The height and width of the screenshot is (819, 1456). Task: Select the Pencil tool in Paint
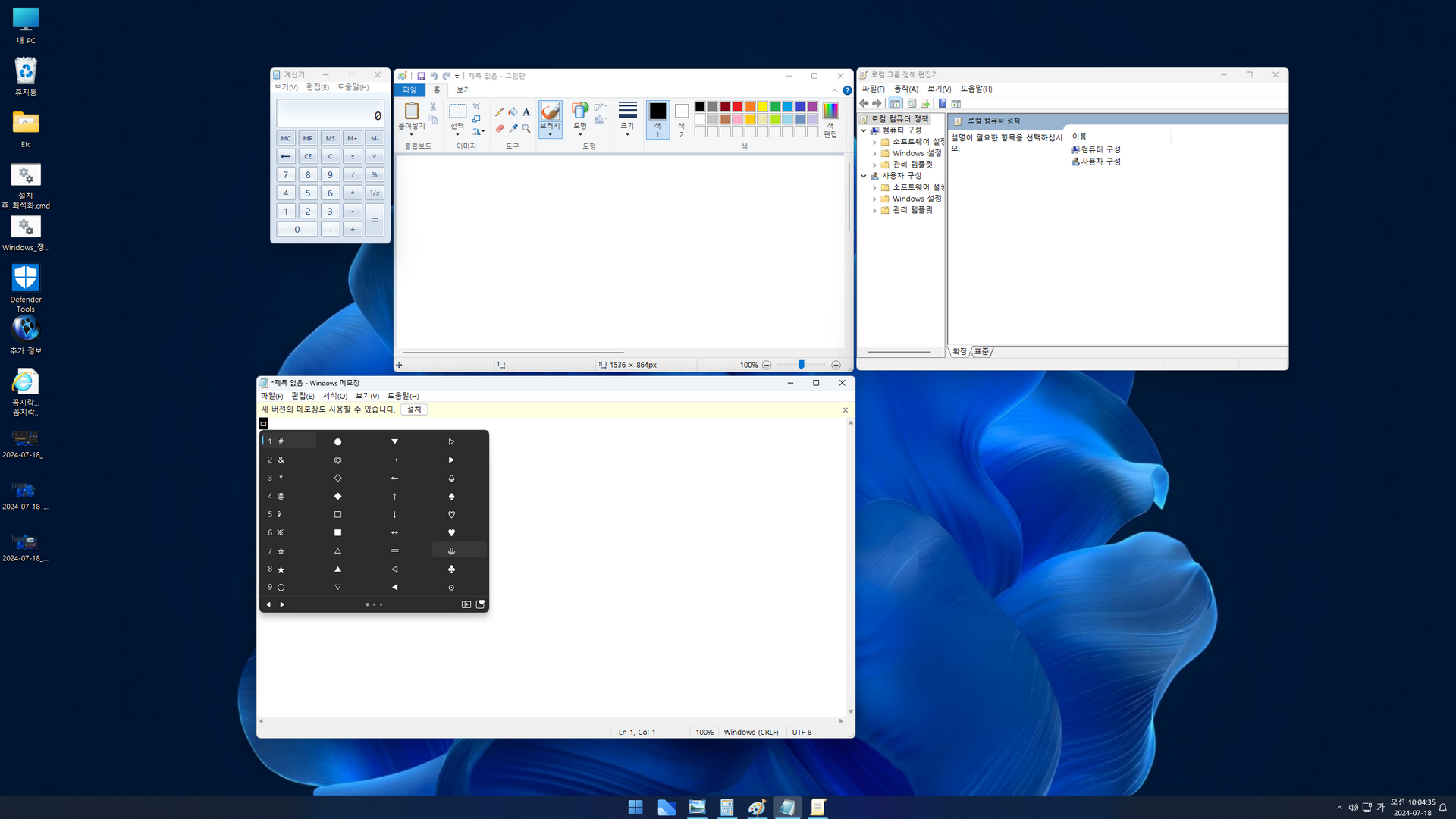[499, 112]
